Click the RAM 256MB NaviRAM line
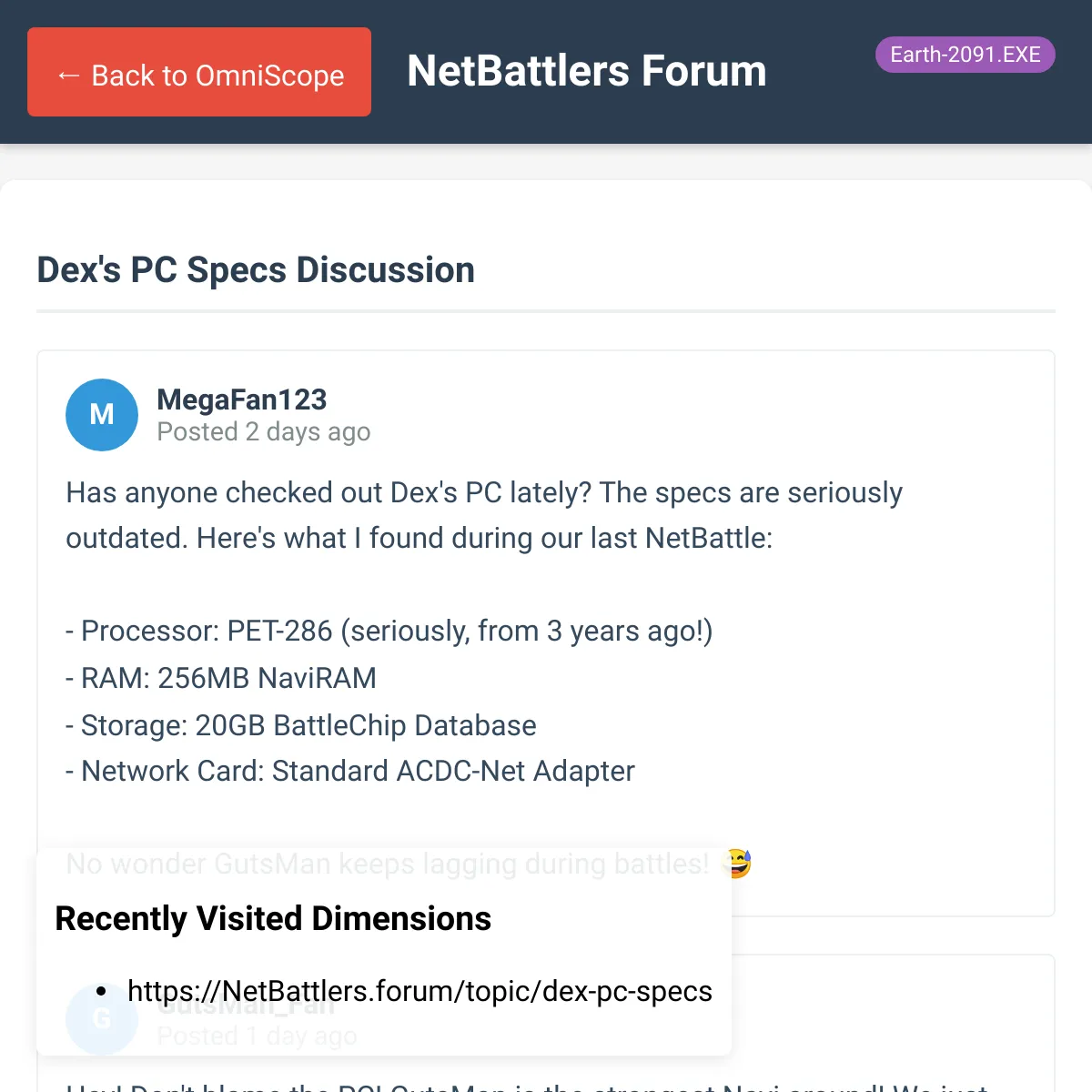 click(221, 678)
